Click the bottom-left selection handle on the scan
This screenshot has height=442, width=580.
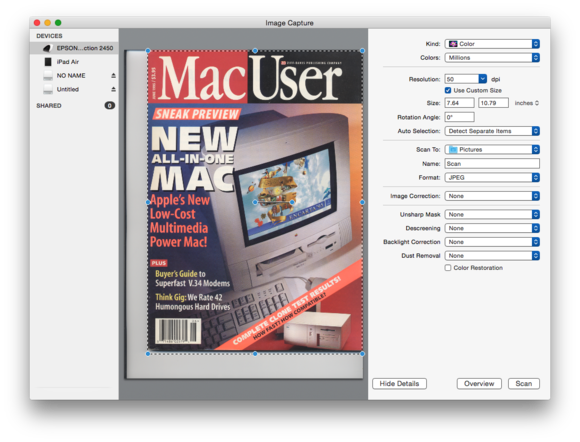tap(148, 354)
